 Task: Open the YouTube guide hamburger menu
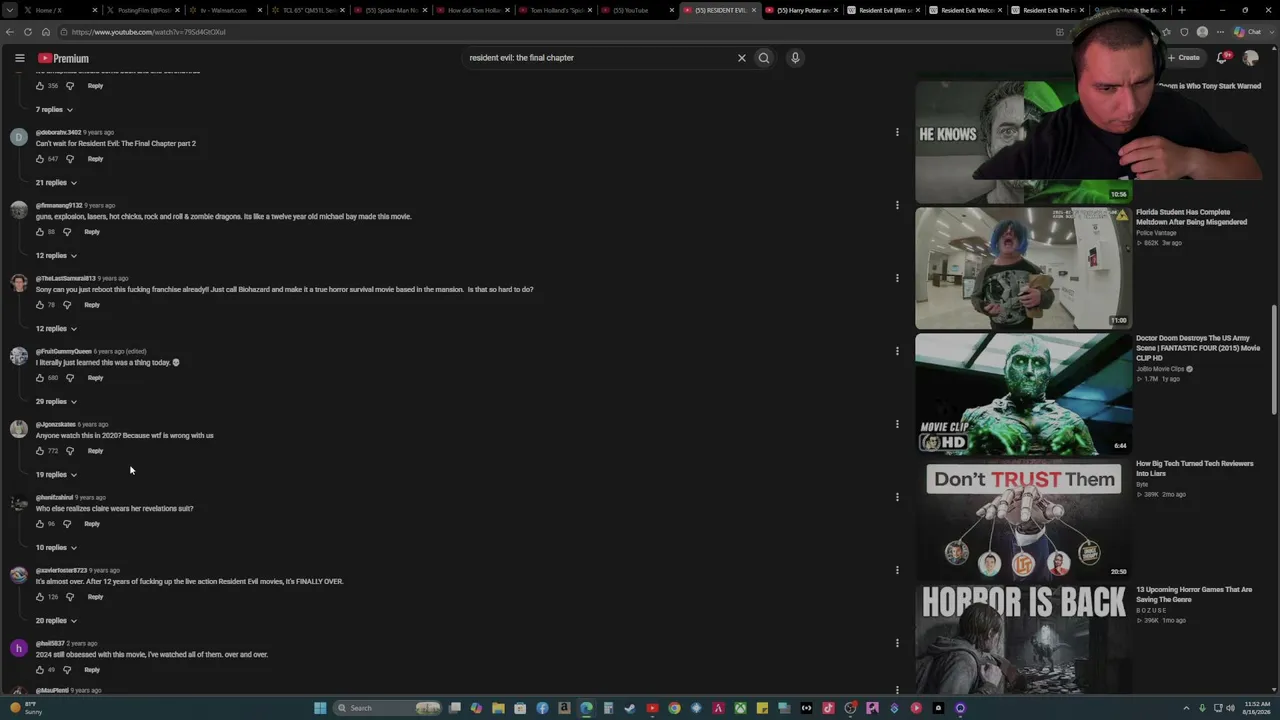[x=19, y=58]
